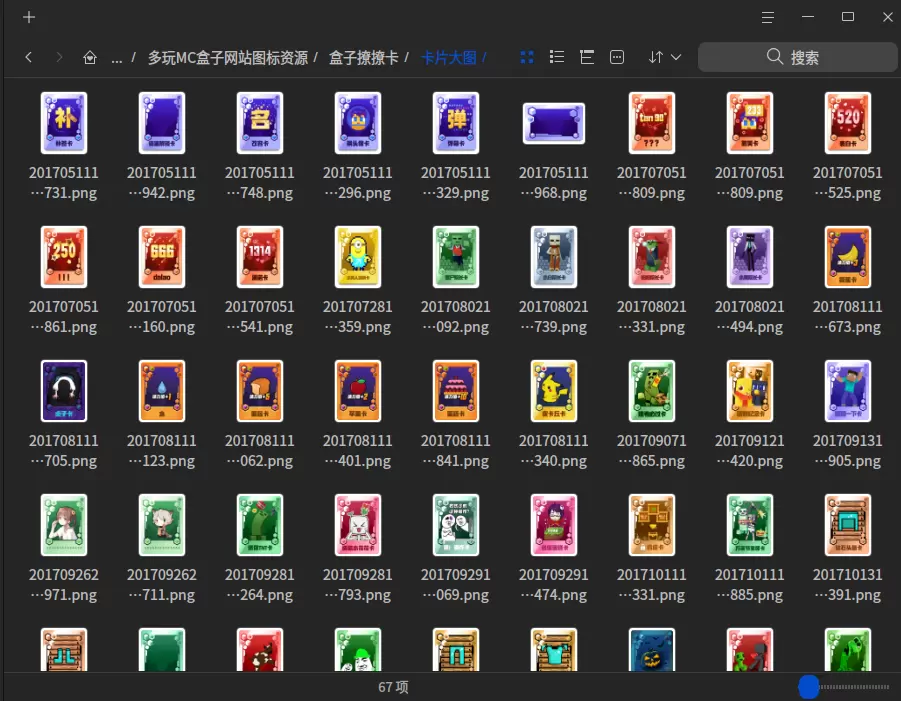Select the red 666 card thumbnail

[161, 257]
